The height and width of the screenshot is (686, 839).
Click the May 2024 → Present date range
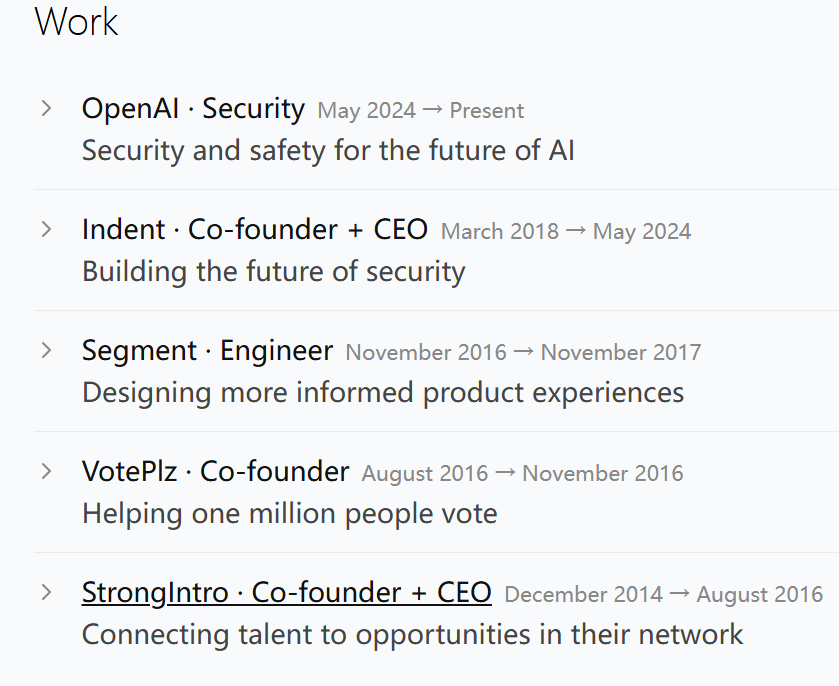click(x=421, y=111)
